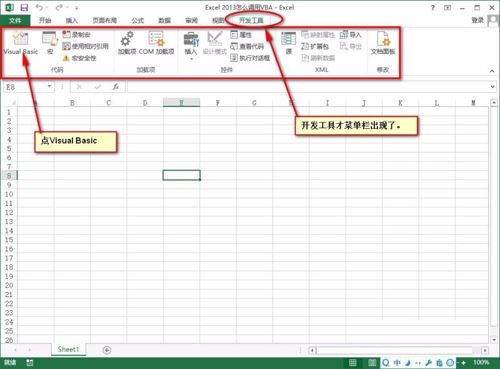Viewport: 500px width, 369px height.
Task: Open the 文件 File menu
Action: pyautogui.click(x=15, y=21)
